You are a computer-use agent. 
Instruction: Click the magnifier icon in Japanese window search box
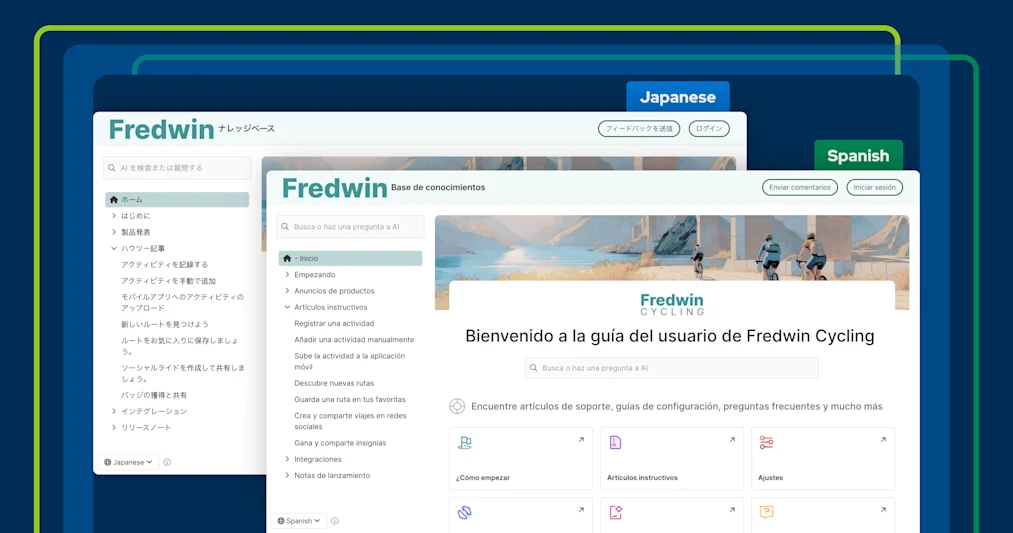[112, 168]
